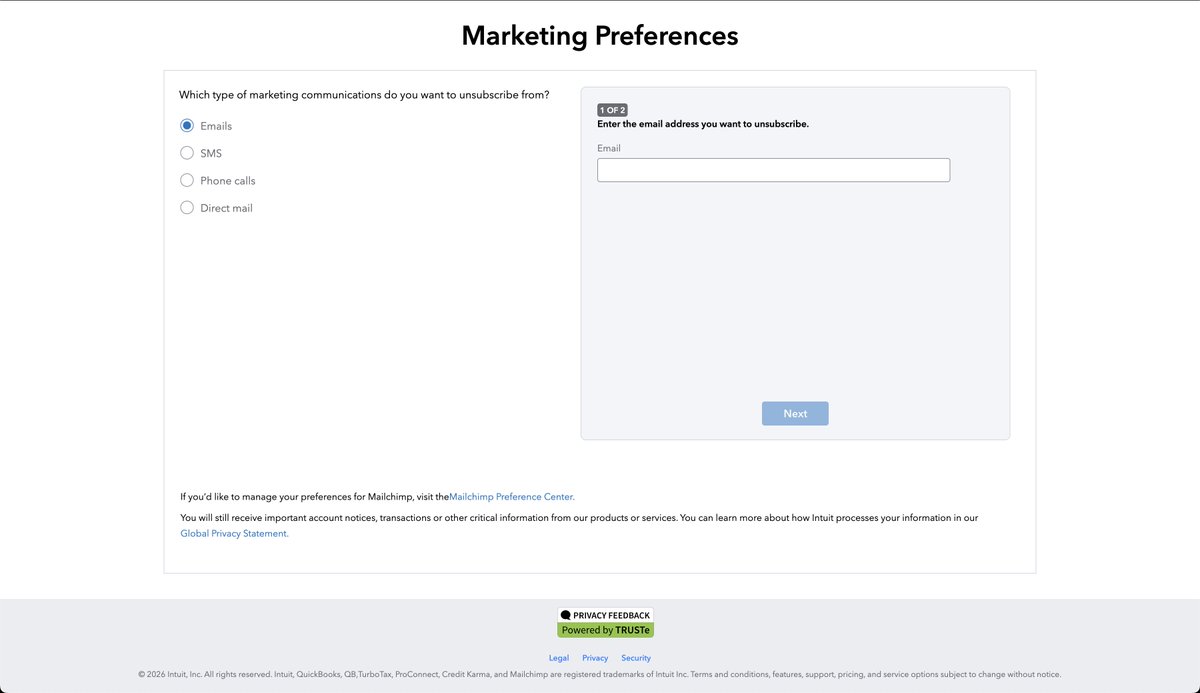Click the Intuit copyright notice text
This screenshot has height=693, width=1200.
click(x=600, y=675)
